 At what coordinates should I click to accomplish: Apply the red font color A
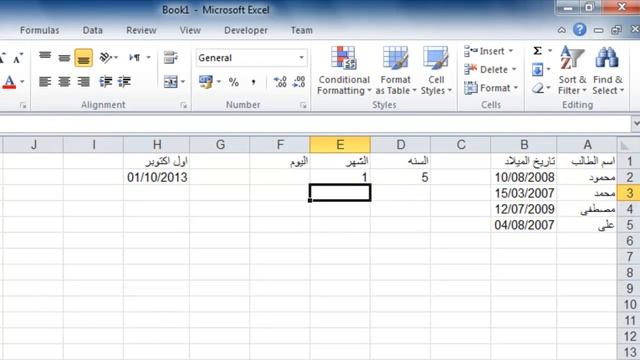pos(9,82)
